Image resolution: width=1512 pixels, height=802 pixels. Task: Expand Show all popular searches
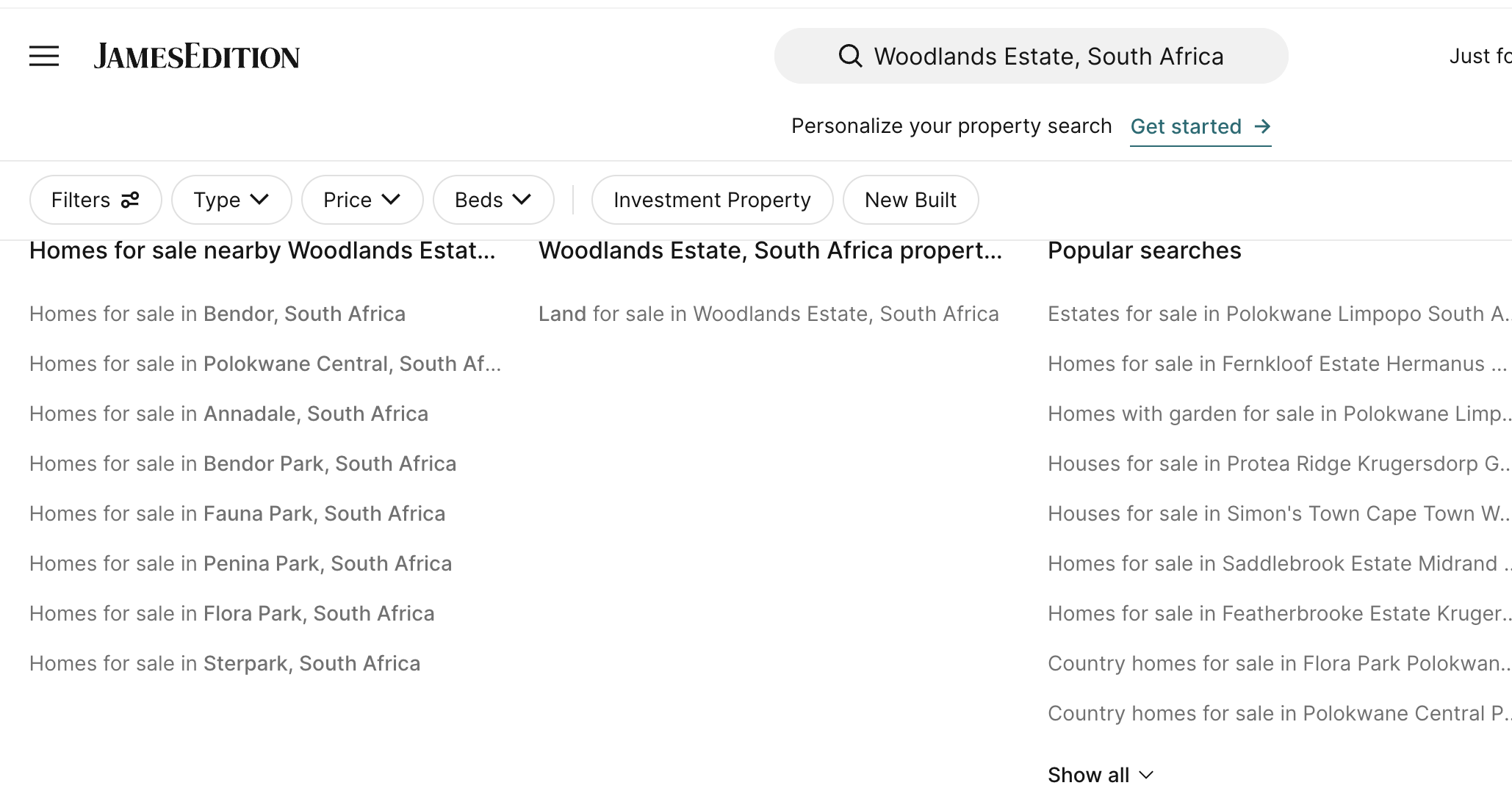(x=1101, y=775)
